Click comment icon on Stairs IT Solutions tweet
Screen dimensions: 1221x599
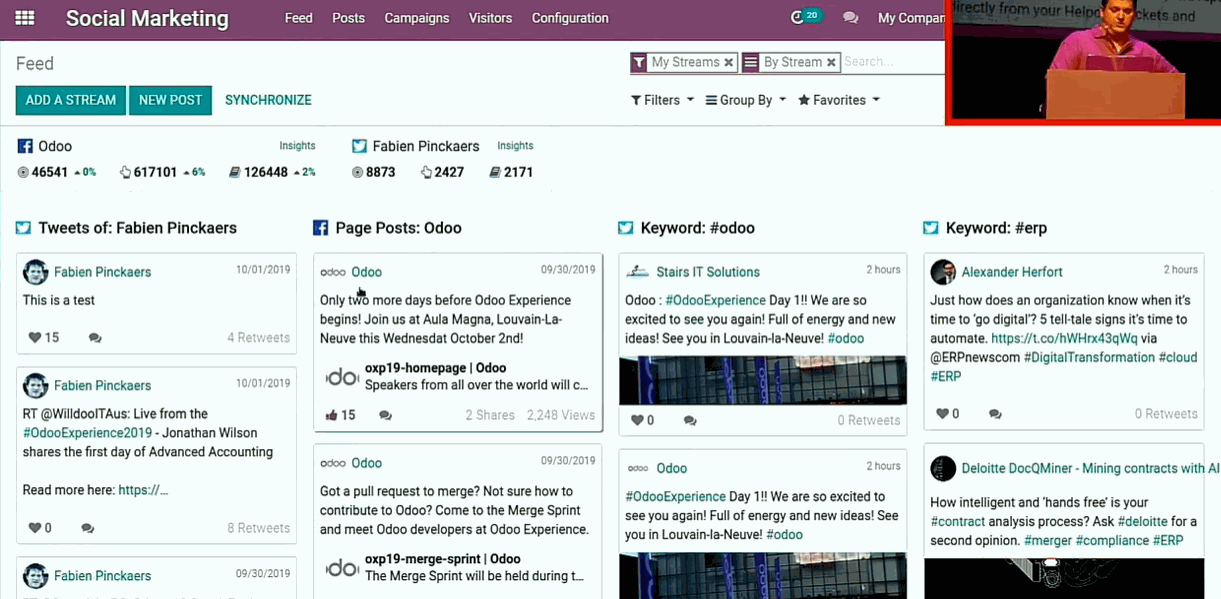coord(690,421)
